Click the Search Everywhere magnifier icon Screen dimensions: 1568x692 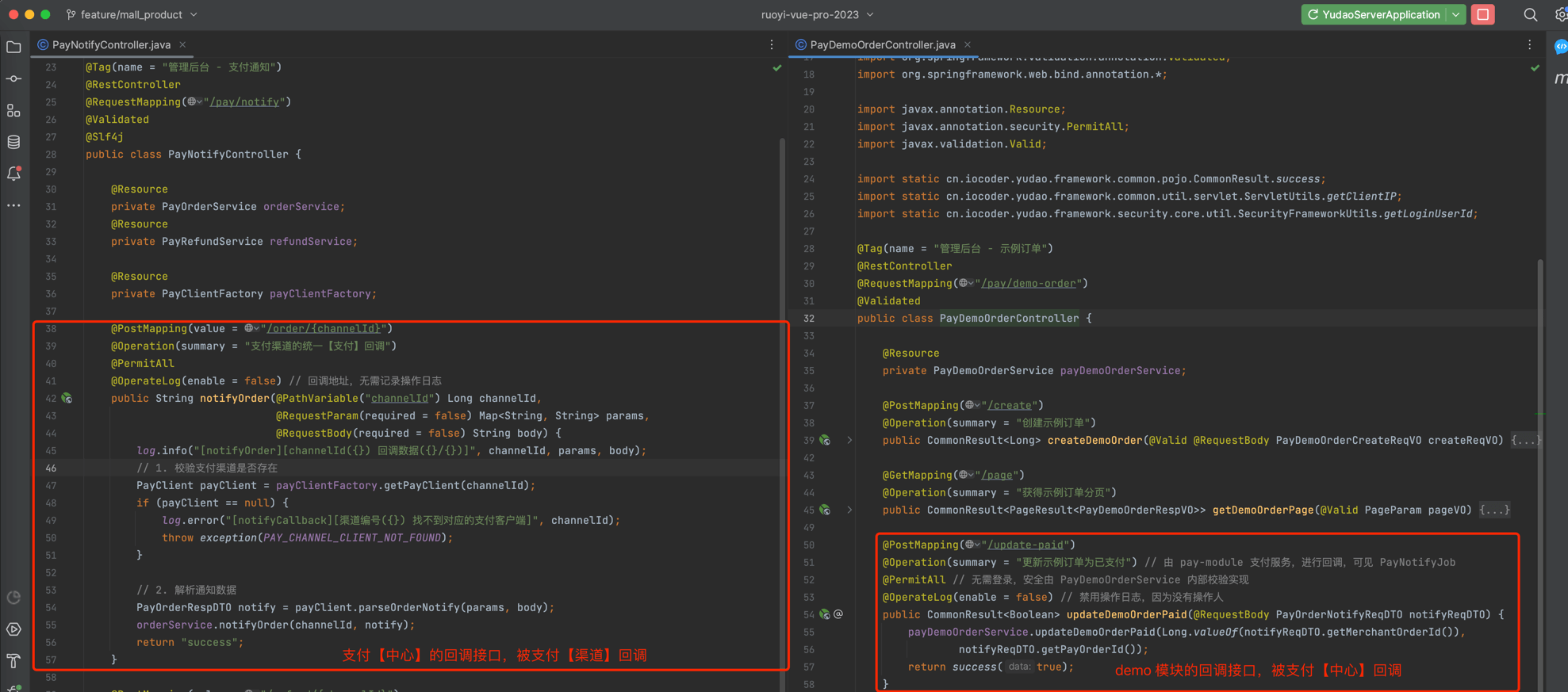click(1530, 15)
